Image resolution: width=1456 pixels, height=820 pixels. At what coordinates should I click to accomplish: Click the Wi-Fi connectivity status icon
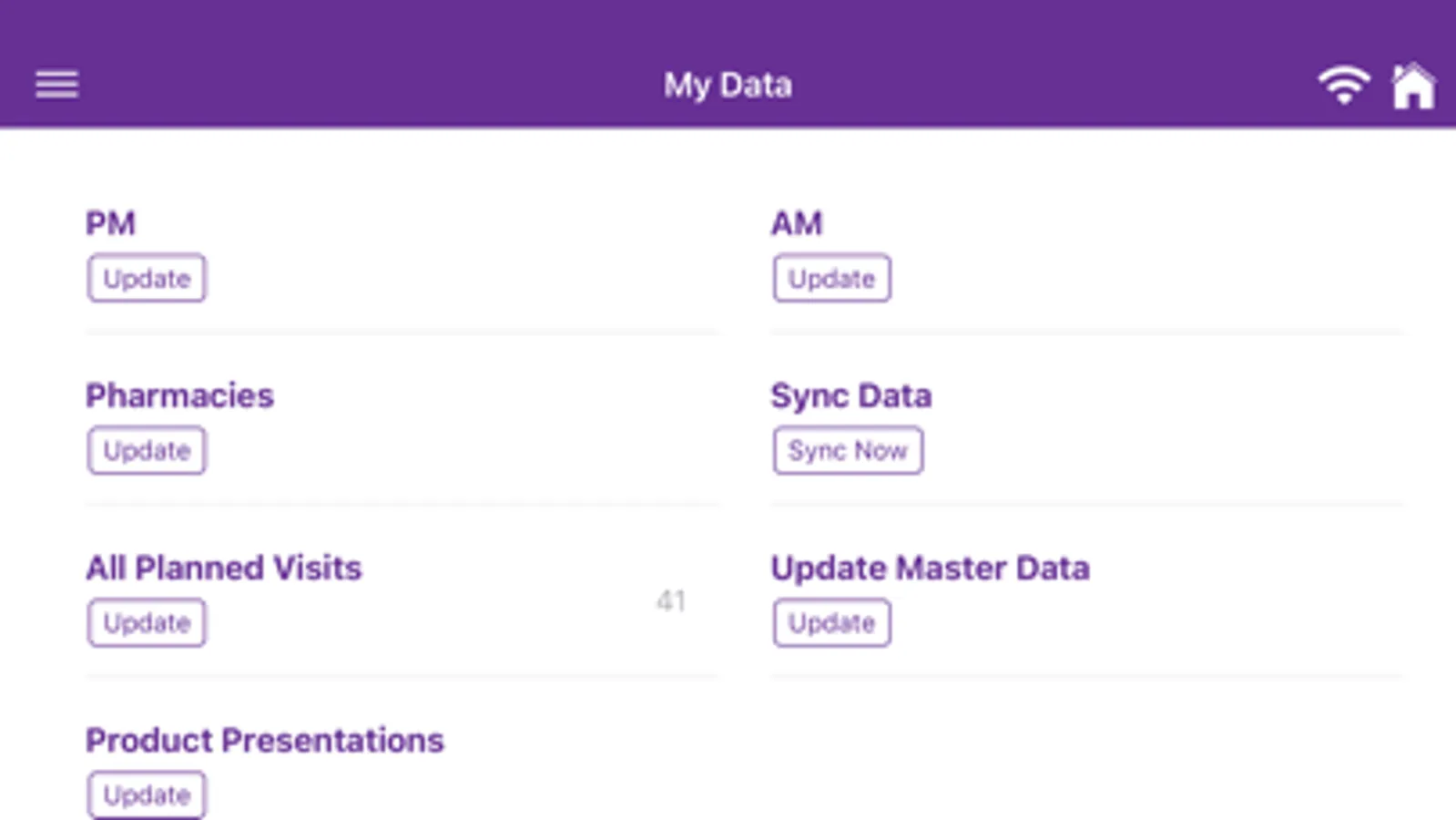point(1343,86)
